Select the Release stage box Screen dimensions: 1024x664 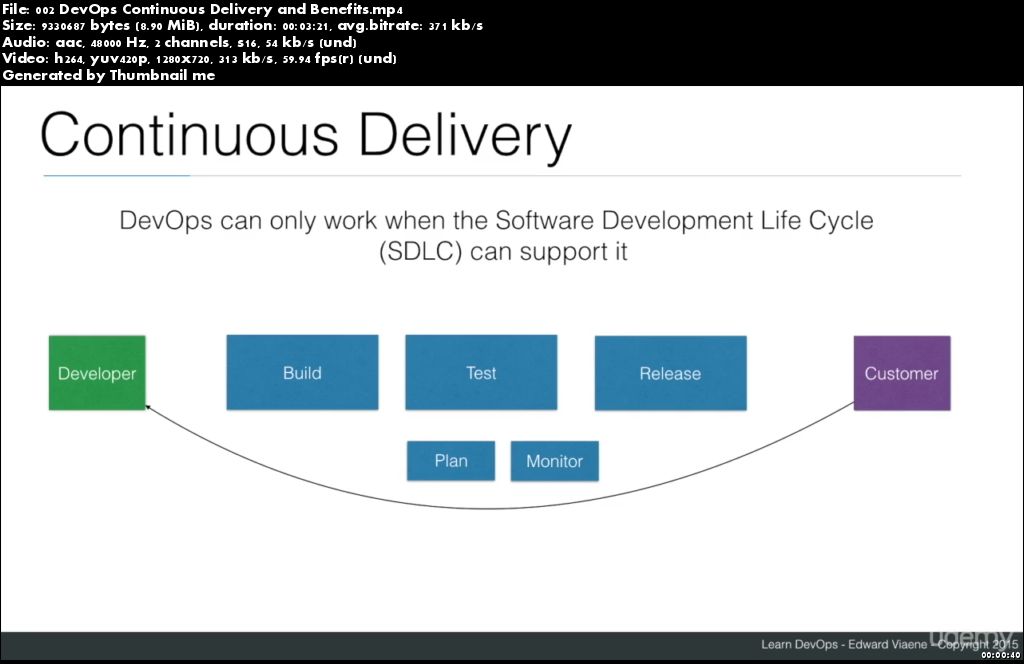pyautogui.click(x=671, y=373)
